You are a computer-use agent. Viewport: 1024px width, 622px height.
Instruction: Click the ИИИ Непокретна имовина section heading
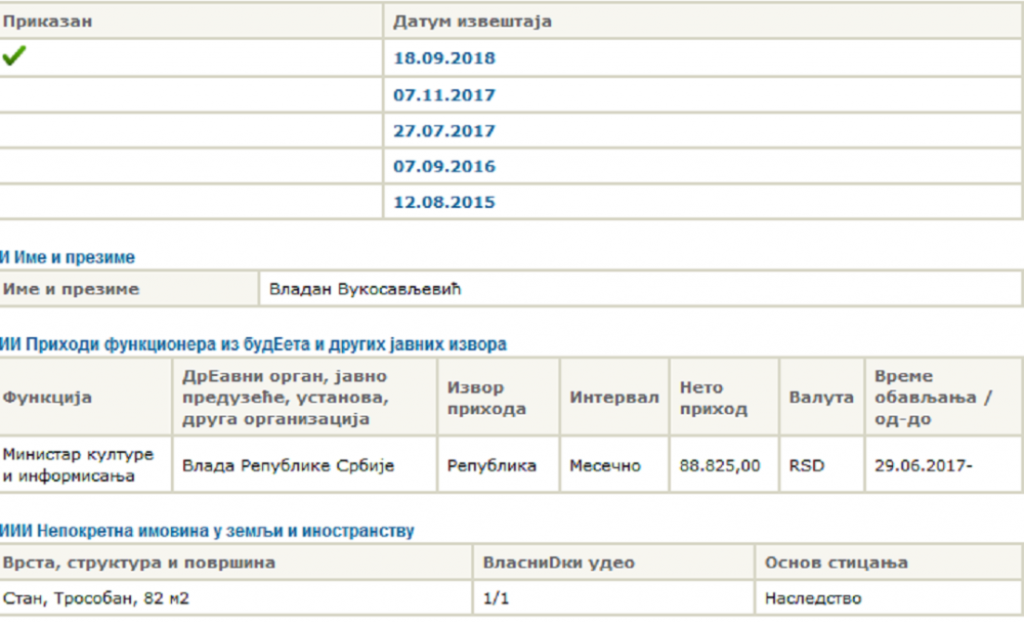coord(208,531)
